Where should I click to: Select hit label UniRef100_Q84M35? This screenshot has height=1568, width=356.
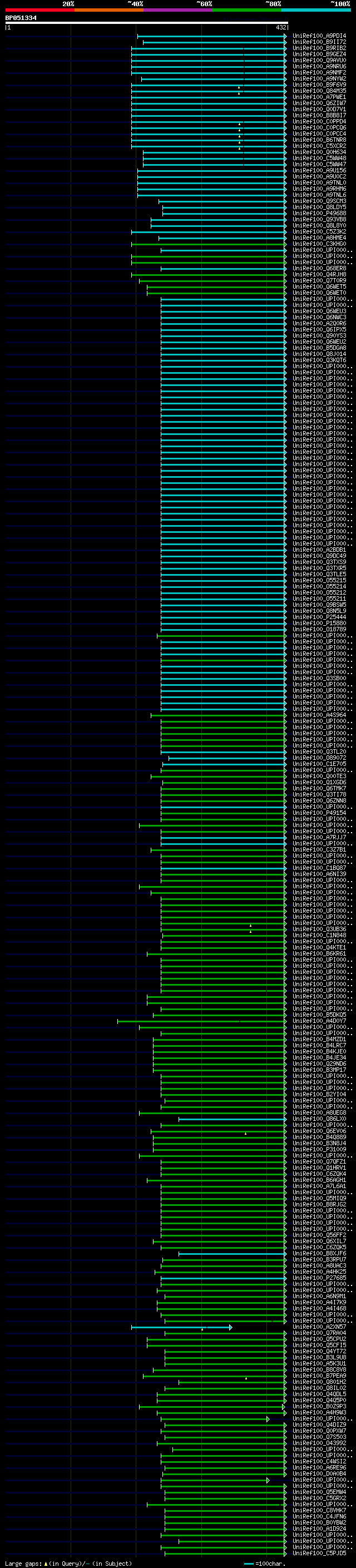tap(319, 91)
